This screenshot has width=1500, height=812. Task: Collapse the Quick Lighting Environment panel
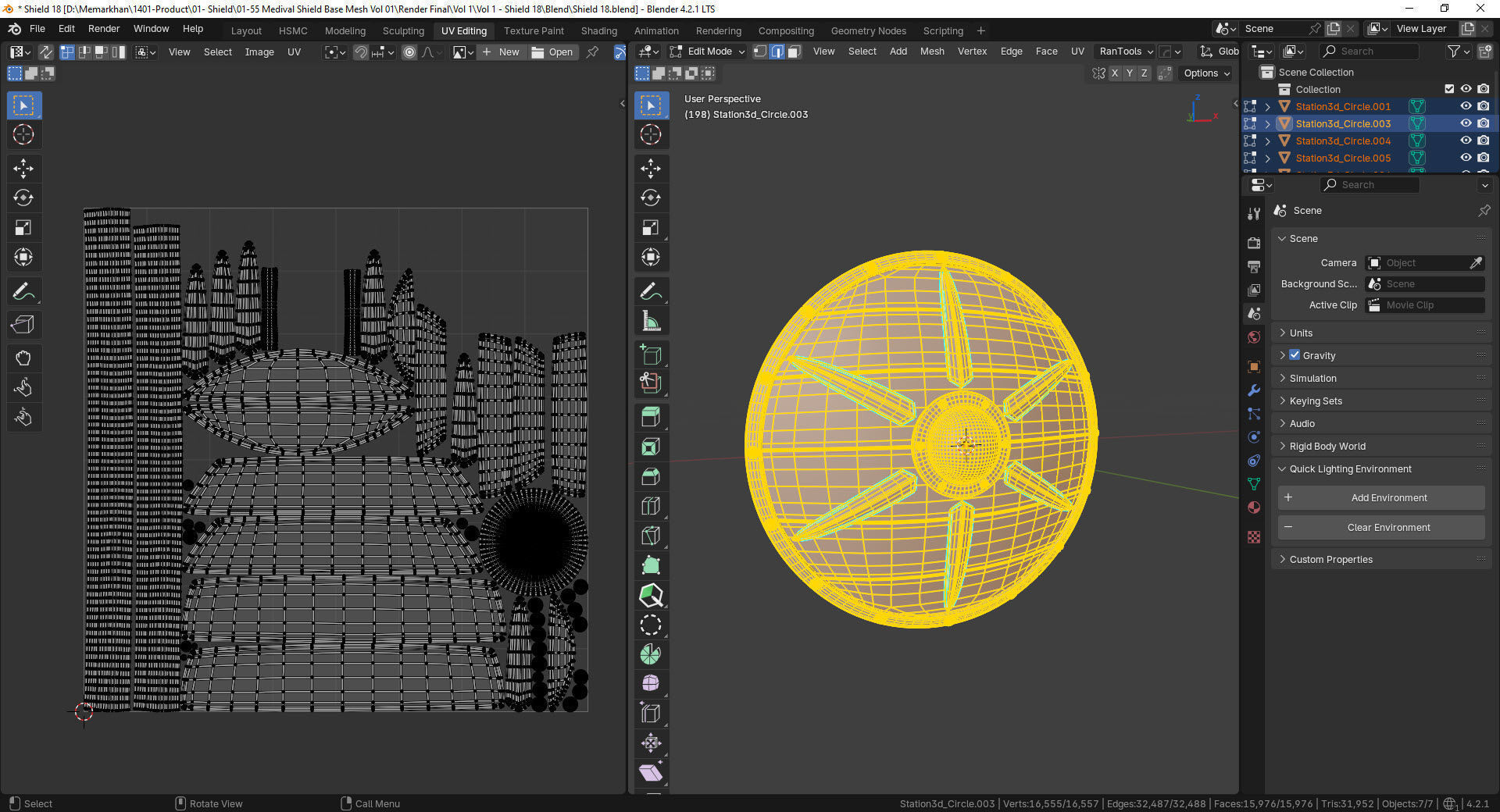point(1381,468)
